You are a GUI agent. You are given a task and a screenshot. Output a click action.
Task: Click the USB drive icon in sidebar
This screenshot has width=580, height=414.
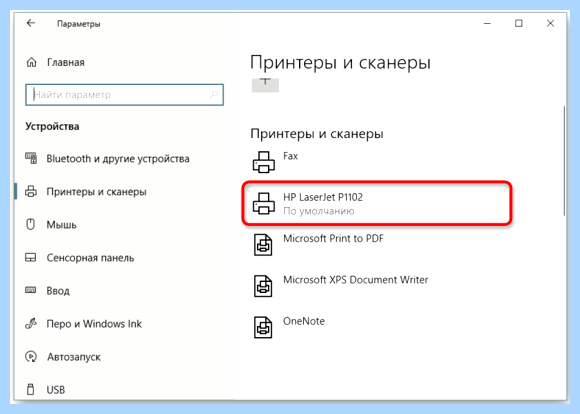[x=31, y=389]
